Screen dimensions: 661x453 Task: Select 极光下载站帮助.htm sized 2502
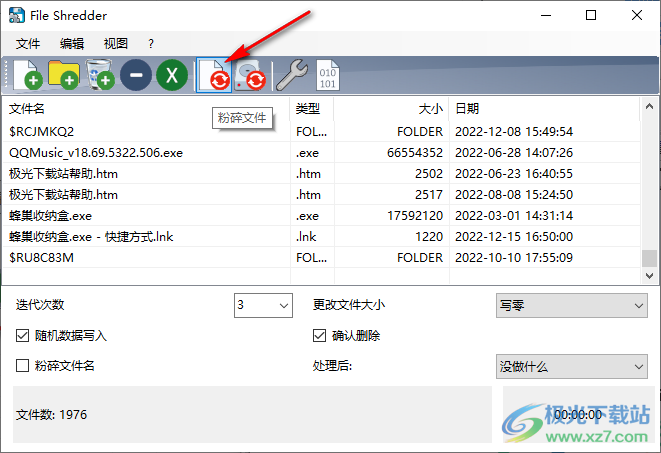tap(322, 174)
